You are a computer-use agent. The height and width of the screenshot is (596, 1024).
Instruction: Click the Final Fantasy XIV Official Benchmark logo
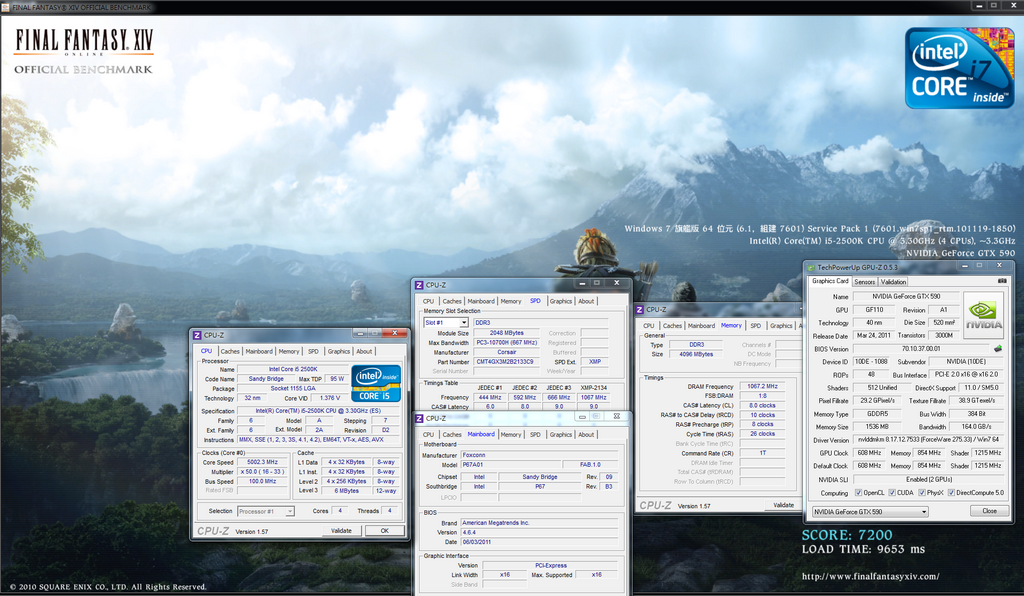84,52
